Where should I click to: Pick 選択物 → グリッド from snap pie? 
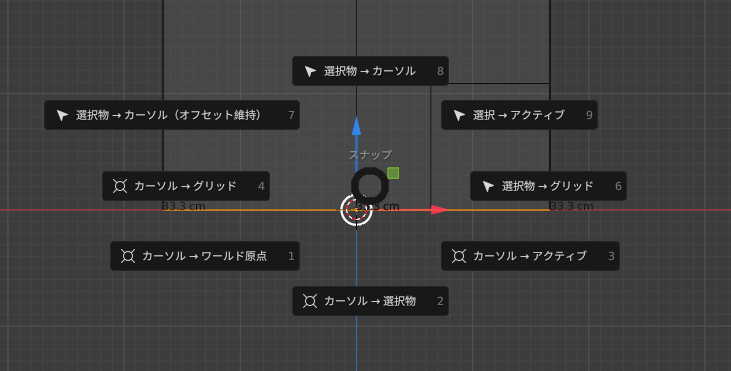pyautogui.click(x=548, y=186)
